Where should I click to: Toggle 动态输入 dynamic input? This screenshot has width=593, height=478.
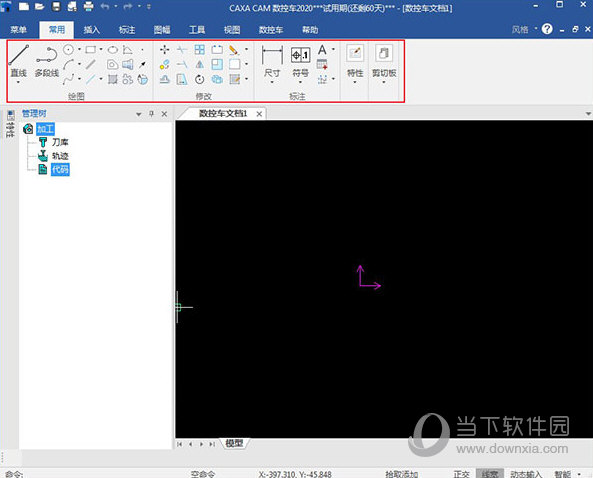(526, 474)
